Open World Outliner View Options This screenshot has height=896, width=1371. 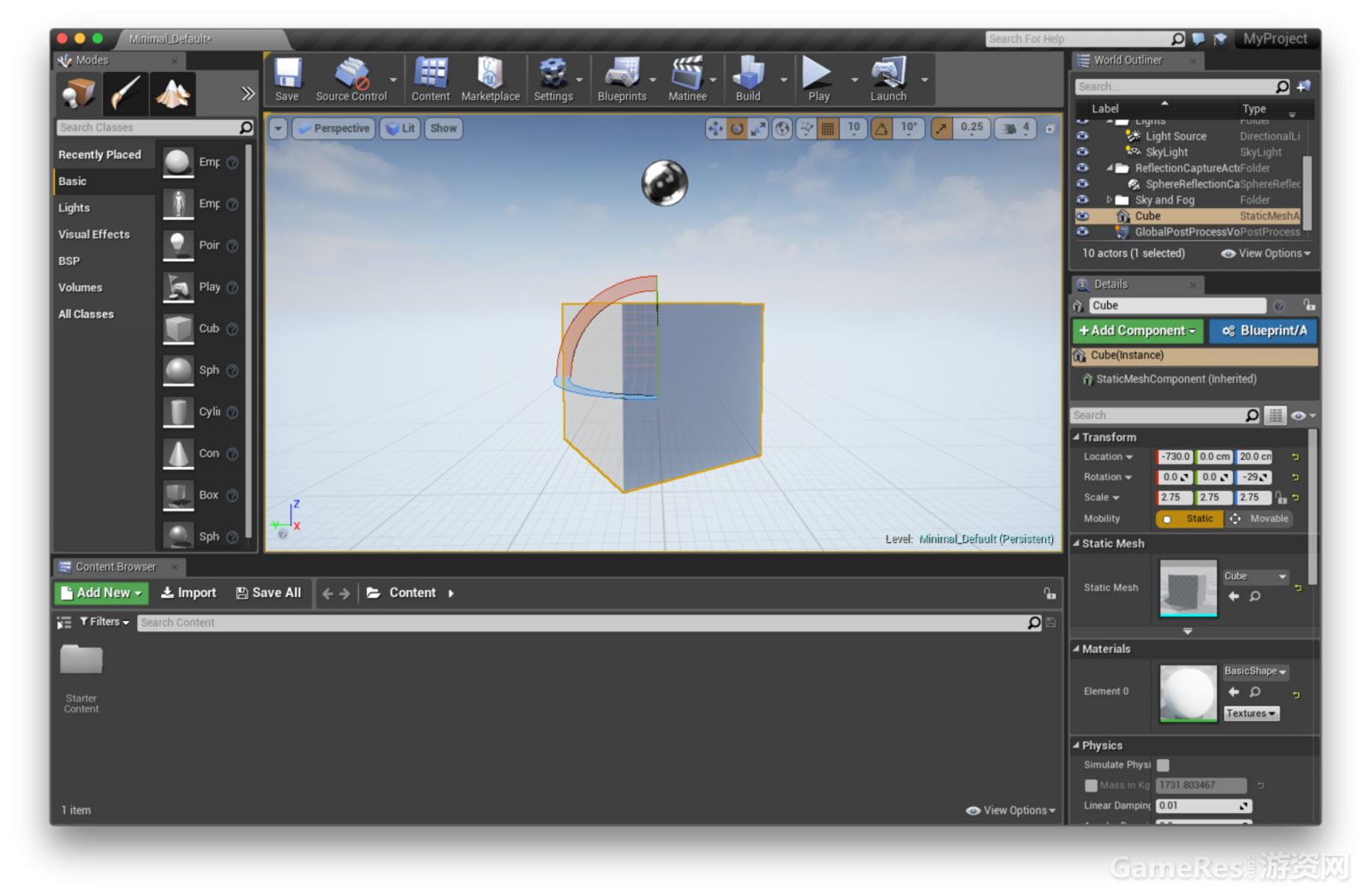[x=1266, y=254]
